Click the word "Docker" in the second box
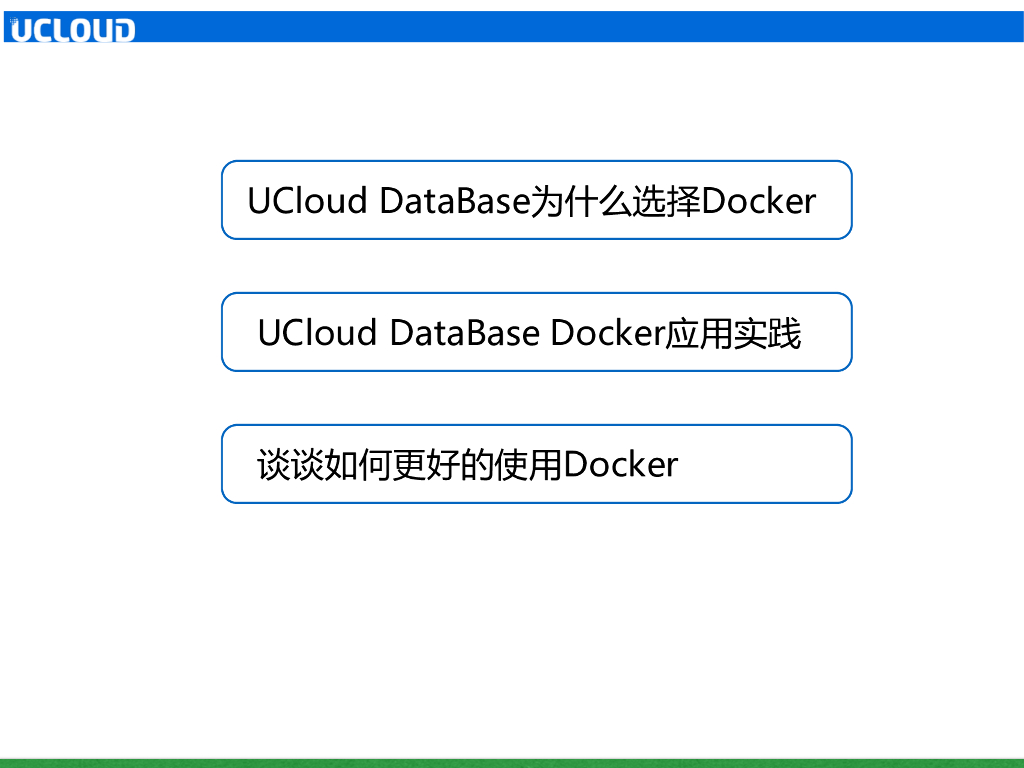This screenshot has height=768, width=1024. coord(608,333)
